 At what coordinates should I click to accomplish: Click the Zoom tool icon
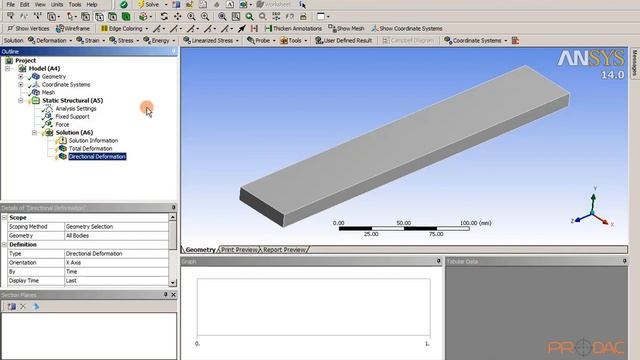(191, 16)
